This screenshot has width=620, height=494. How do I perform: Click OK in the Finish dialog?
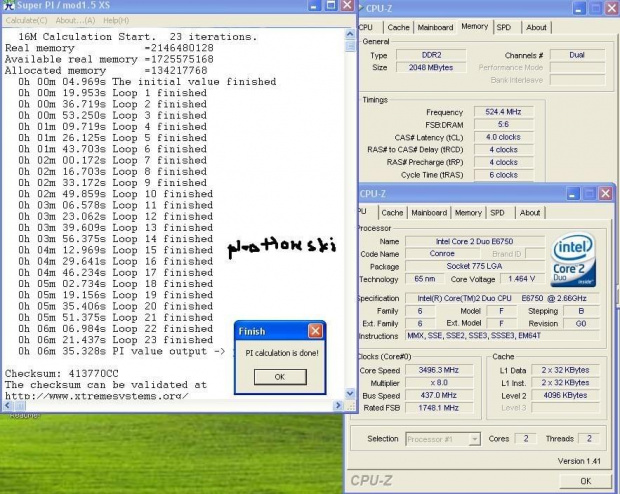[x=280, y=377]
